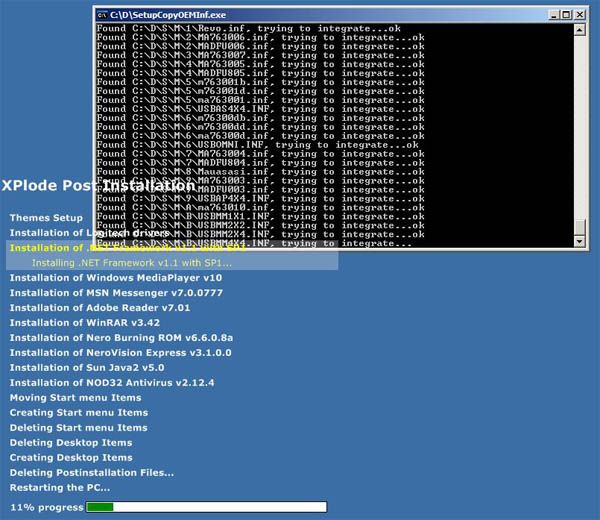
Task: Click console line for USBMM2X2.INF
Action: point(260,225)
